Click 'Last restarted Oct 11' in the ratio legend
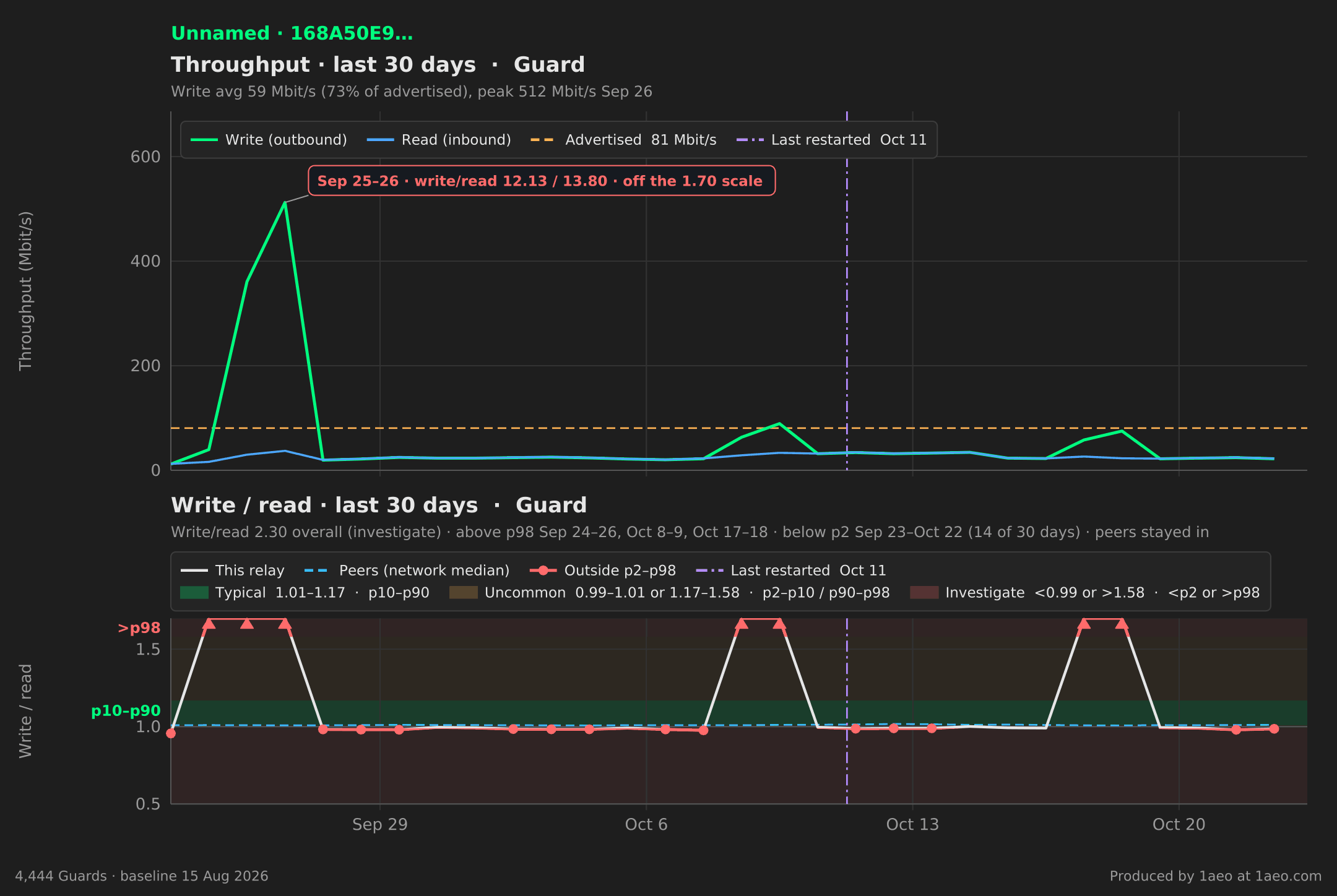 [x=791, y=571]
